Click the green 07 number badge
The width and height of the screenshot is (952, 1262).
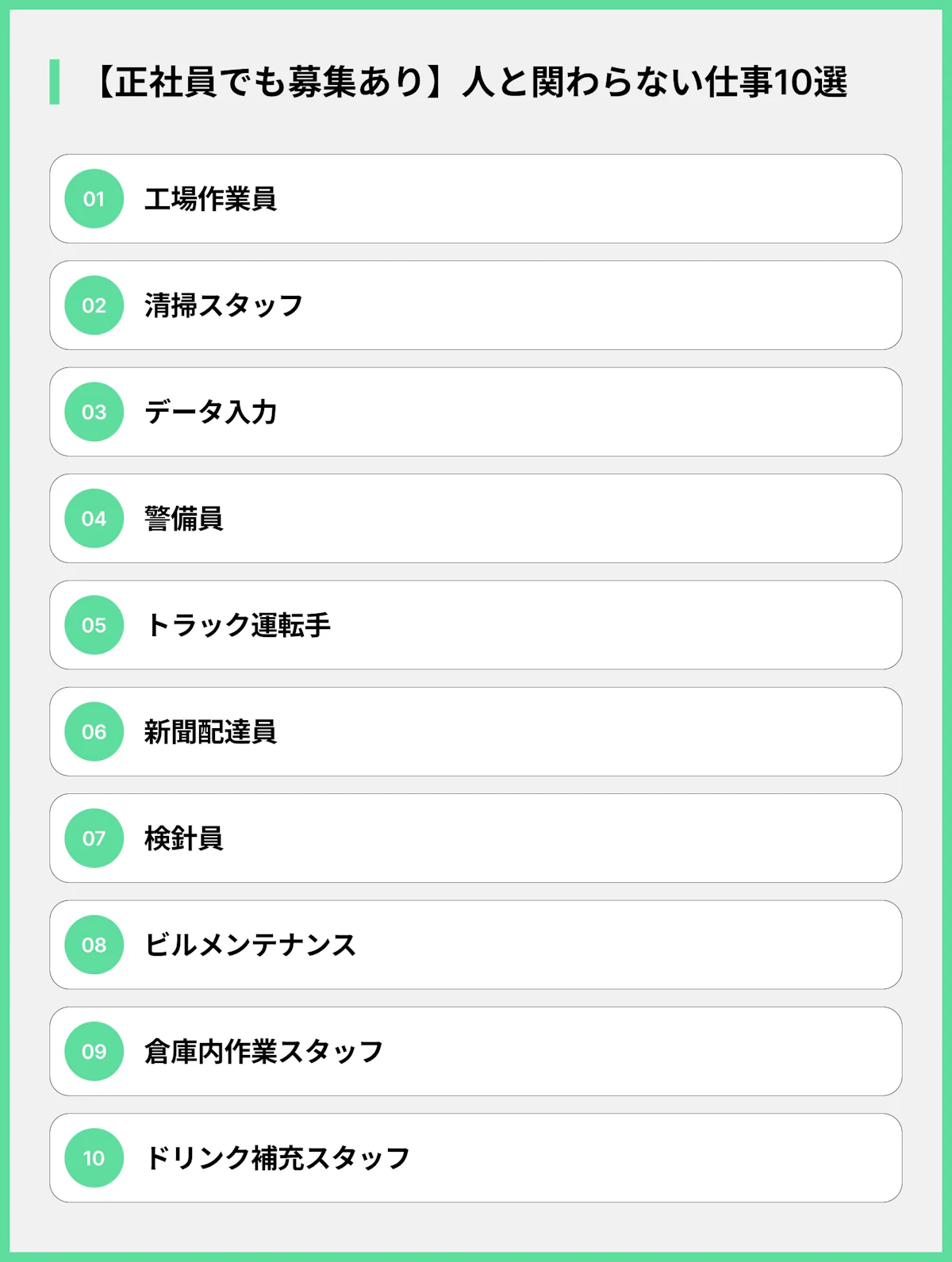(94, 838)
